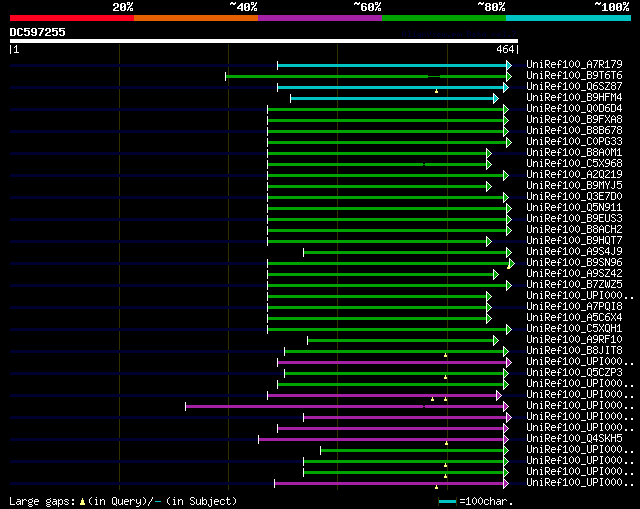Select the UniRef100_Q5CZP3 label
Viewport: 640px width, 509px height.
pyautogui.click(x=574, y=373)
